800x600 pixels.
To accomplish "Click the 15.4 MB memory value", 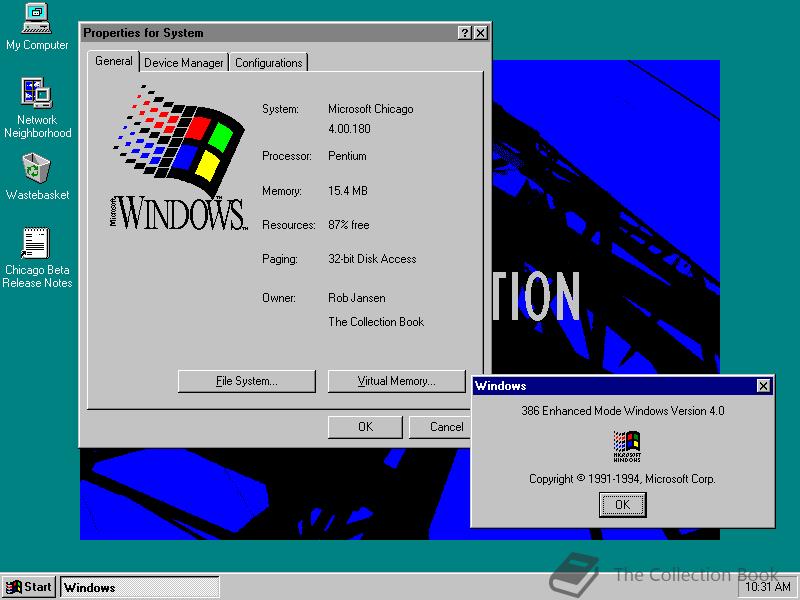I will [347, 191].
